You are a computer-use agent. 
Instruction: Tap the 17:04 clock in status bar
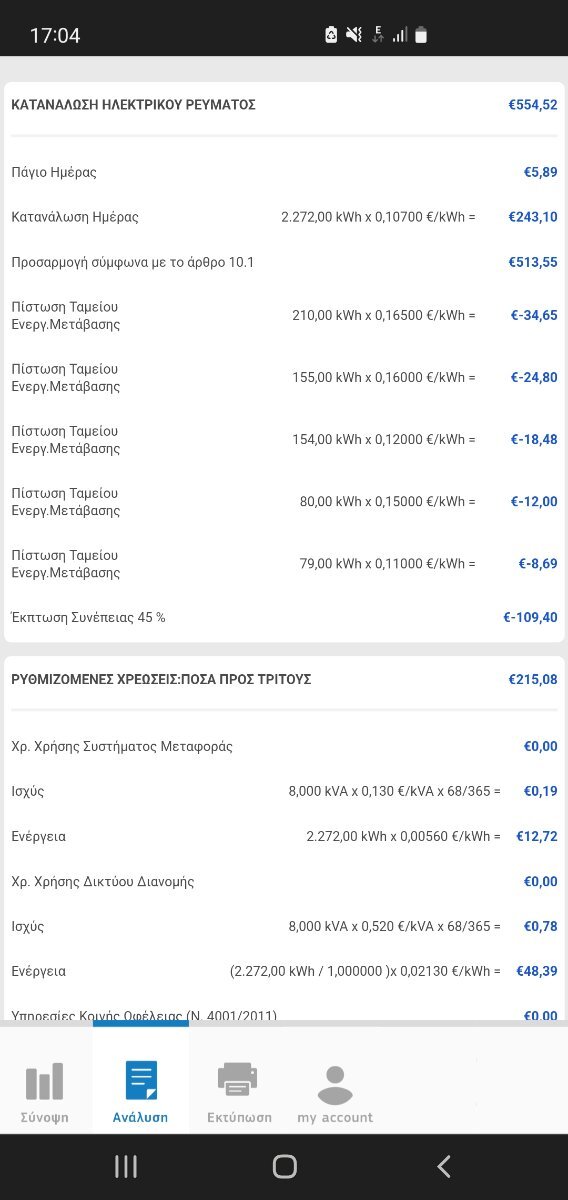55,36
